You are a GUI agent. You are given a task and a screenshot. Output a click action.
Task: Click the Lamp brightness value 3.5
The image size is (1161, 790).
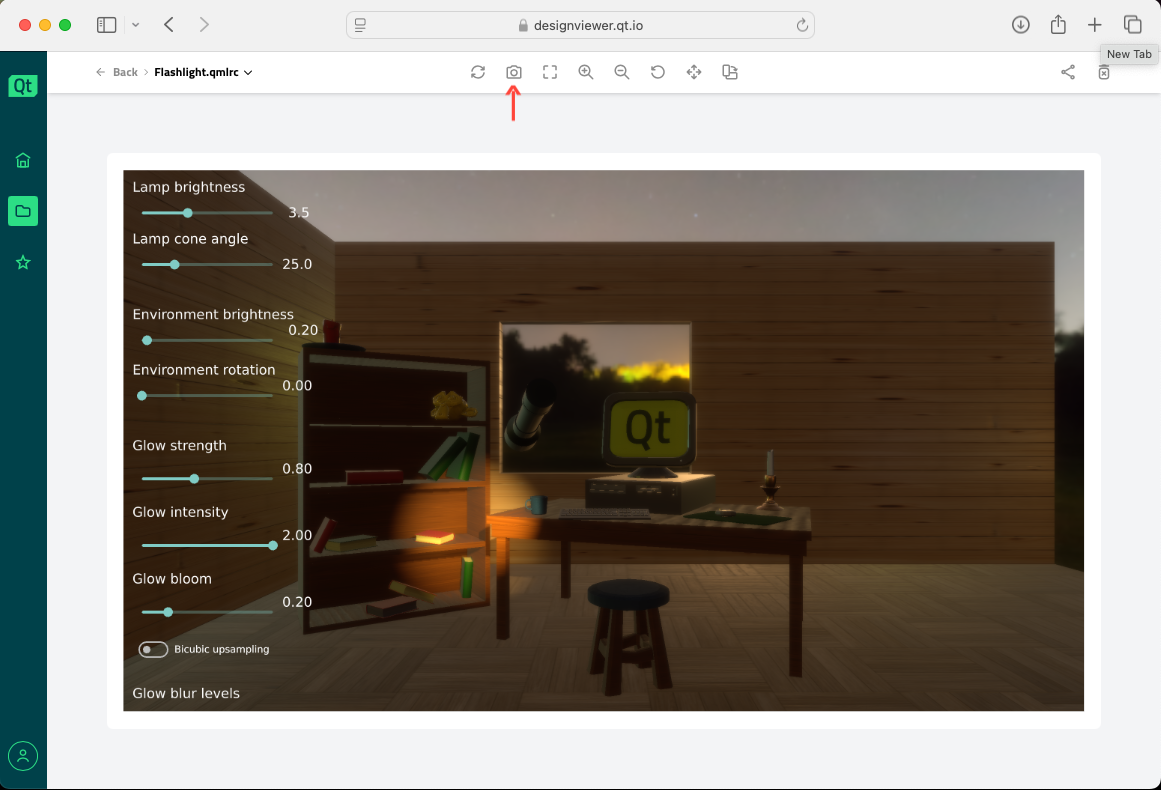point(298,212)
